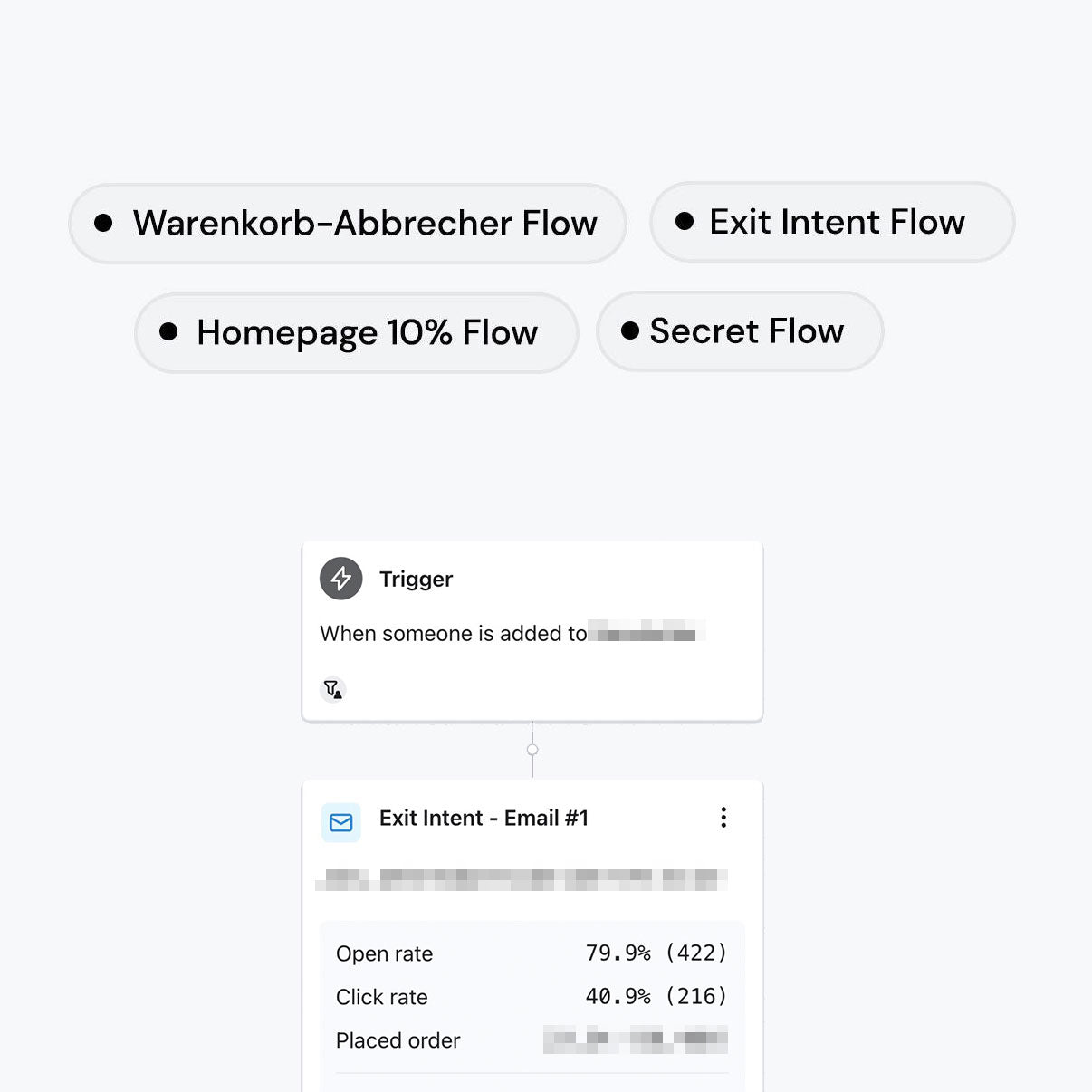The image size is (1092, 1092).
Task: Click the bullet dot of Exit Intent Flow
Action: coord(685,221)
